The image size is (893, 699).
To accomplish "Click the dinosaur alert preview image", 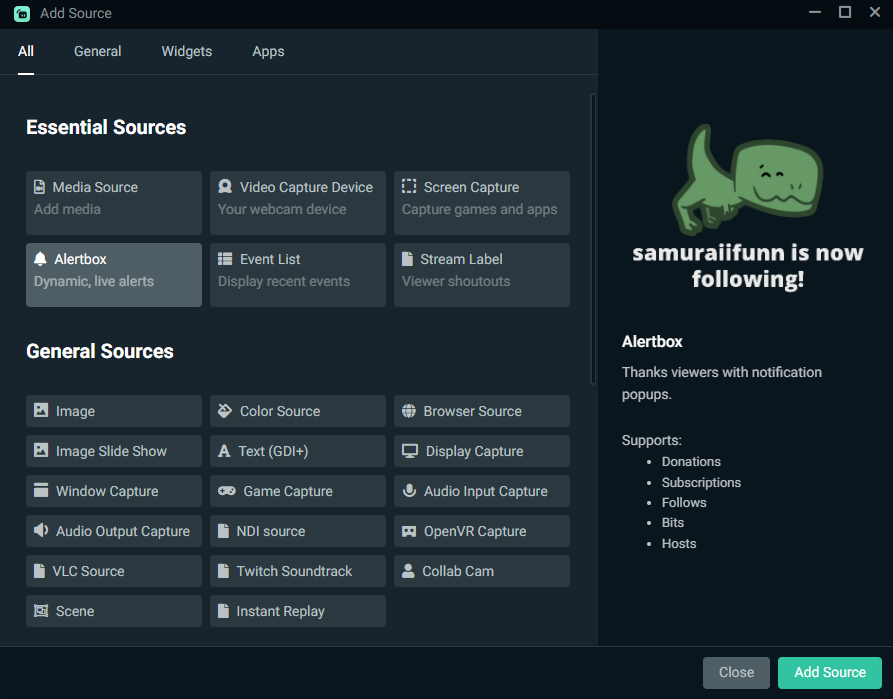I will (x=748, y=179).
